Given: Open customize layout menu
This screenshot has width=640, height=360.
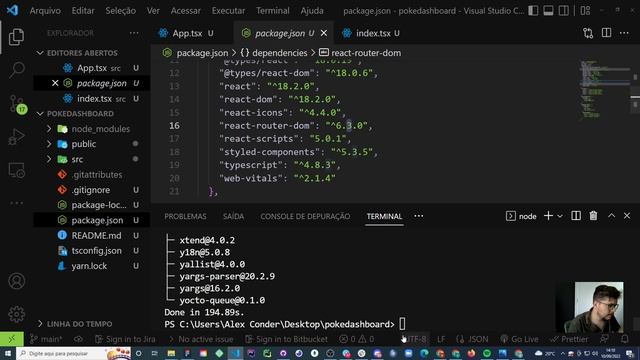Looking at the screenshot, I should [585, 11].
